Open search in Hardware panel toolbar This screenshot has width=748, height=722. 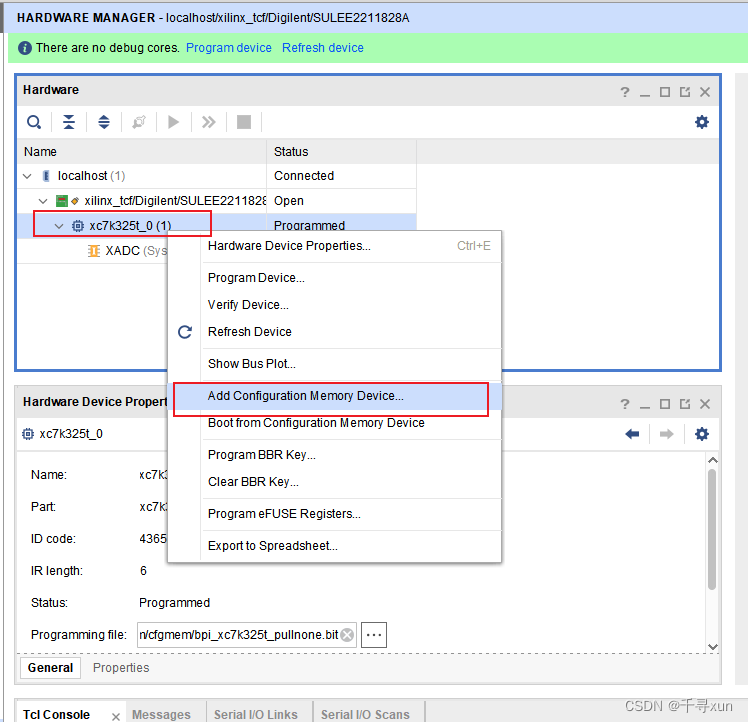click(34, 122)
